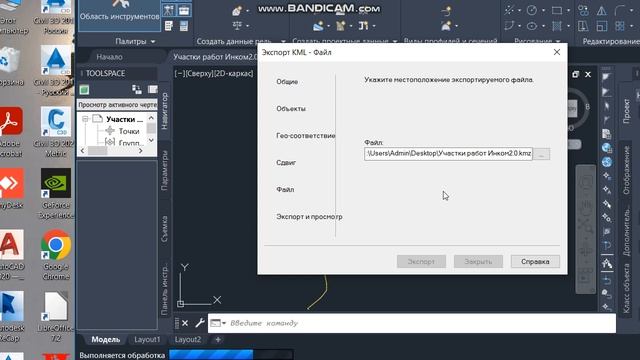Screen dimensions: 640x360
Task: Click the circle draw tool icon
Action: click(x=531, y=11)
